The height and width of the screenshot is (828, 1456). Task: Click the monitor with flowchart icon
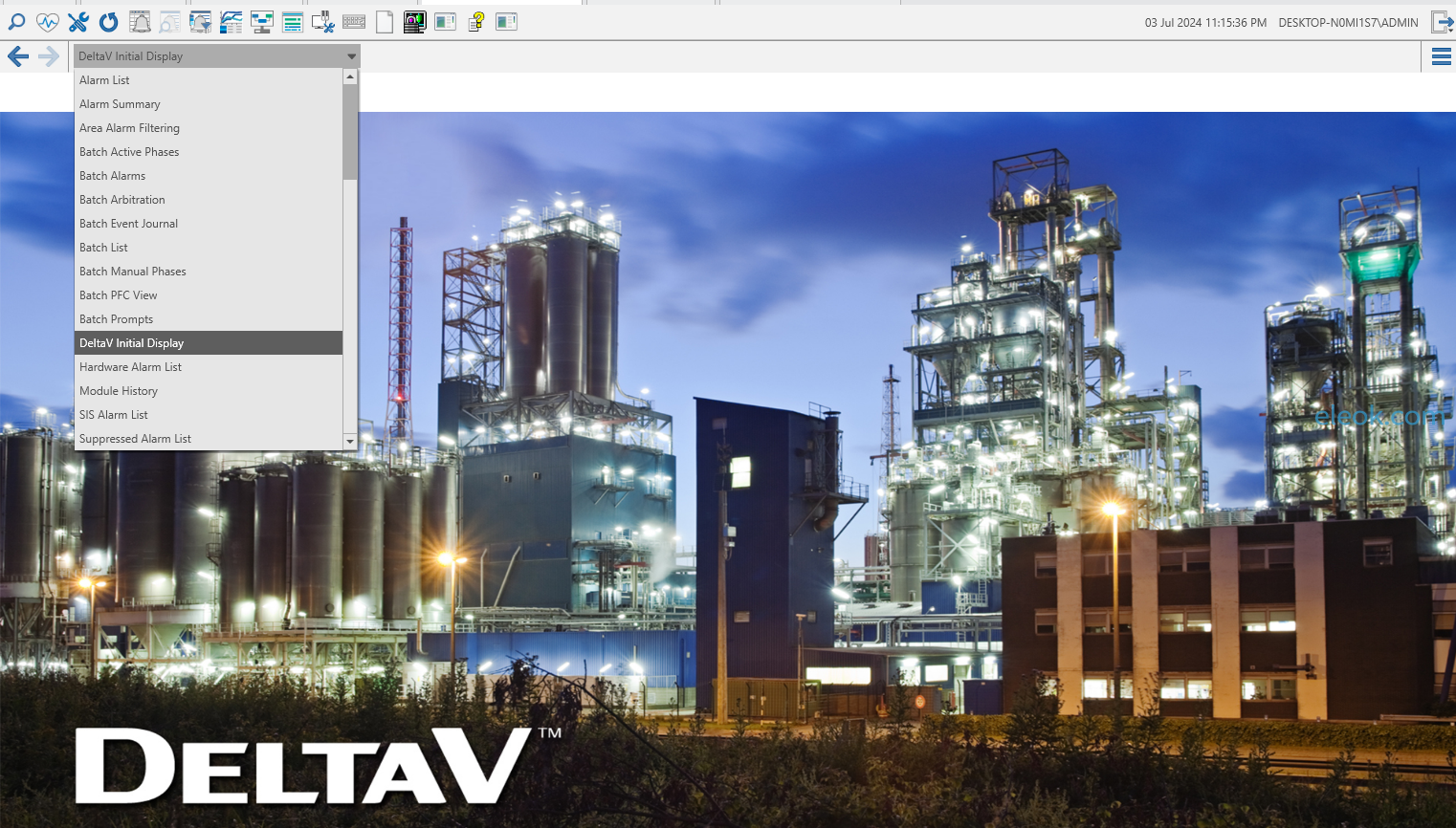pos(262,21)
